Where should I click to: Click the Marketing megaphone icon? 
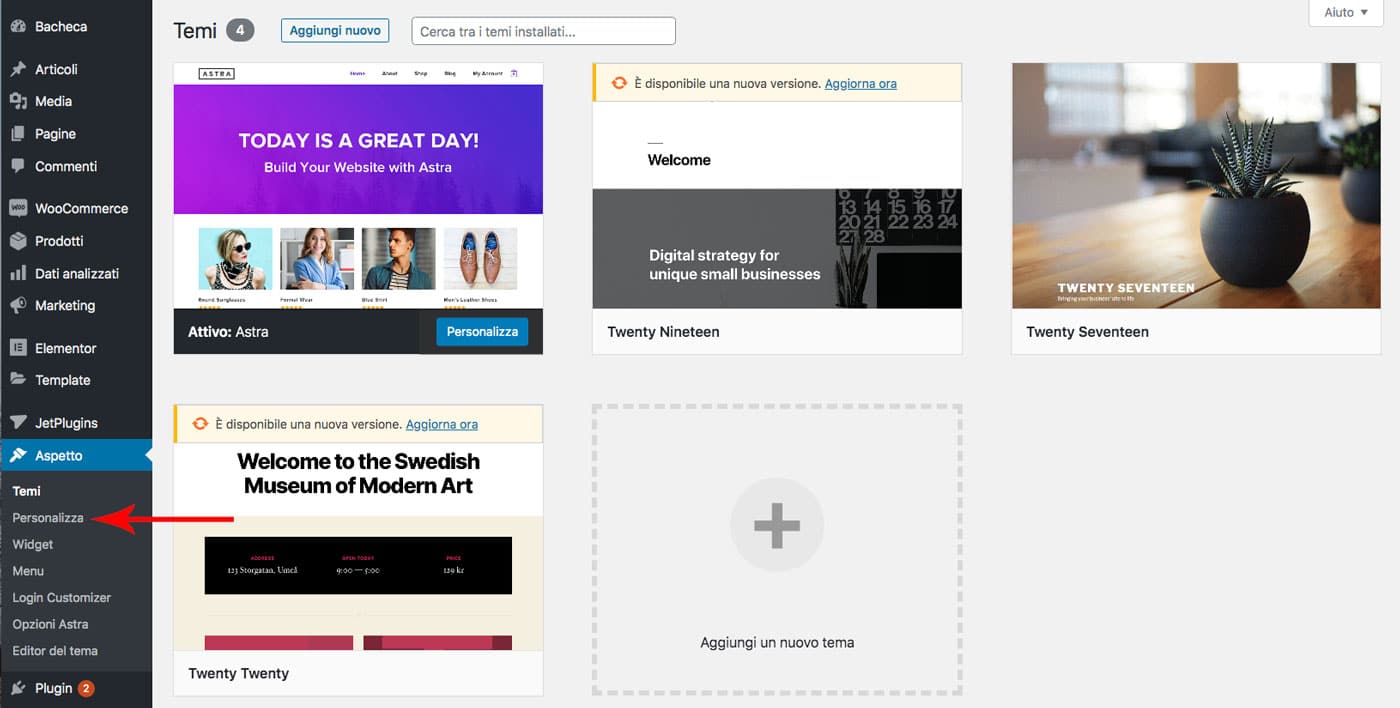(18, 305)
